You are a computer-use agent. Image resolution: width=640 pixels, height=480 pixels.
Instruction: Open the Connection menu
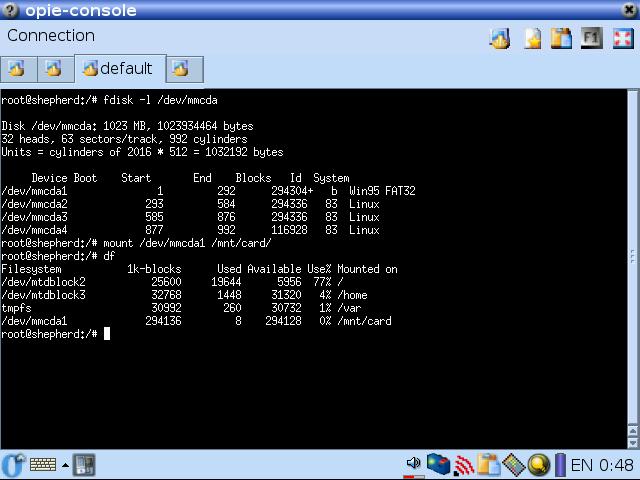(x=51, y=36)
